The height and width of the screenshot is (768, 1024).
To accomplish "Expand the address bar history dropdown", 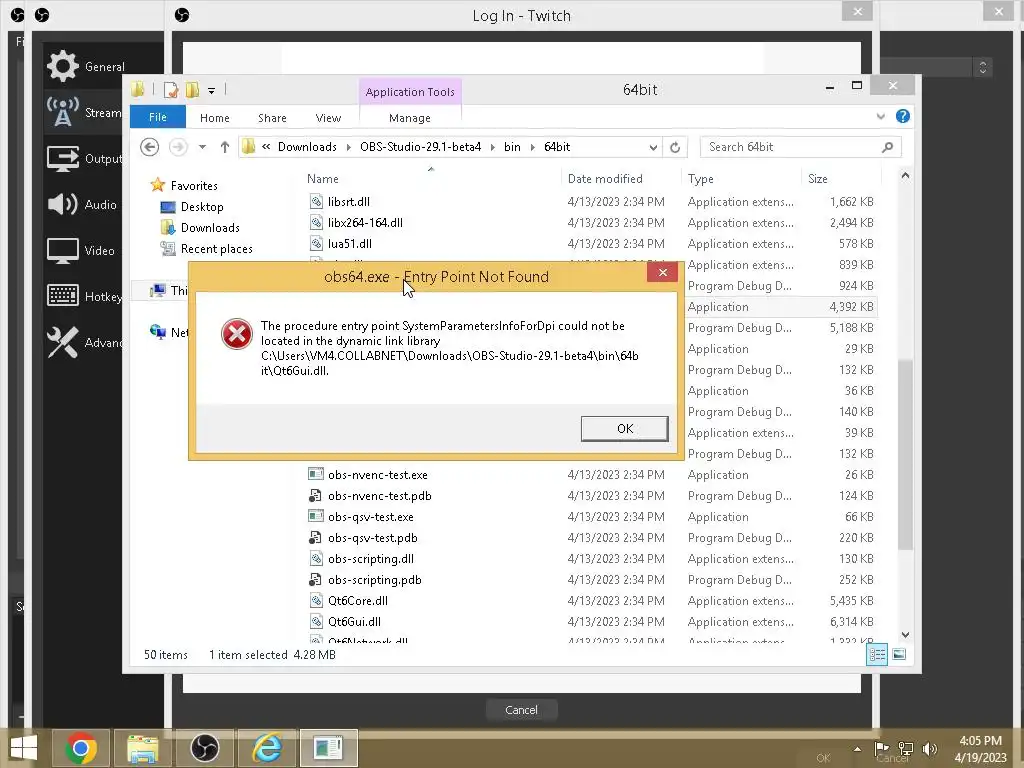I will 653,148.
